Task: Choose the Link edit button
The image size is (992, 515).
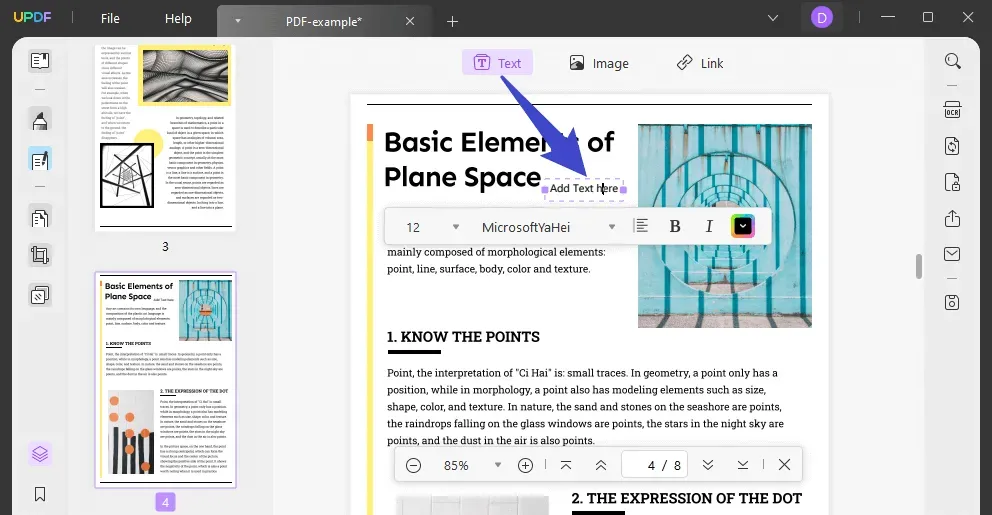Action: (x=699, y=63)
